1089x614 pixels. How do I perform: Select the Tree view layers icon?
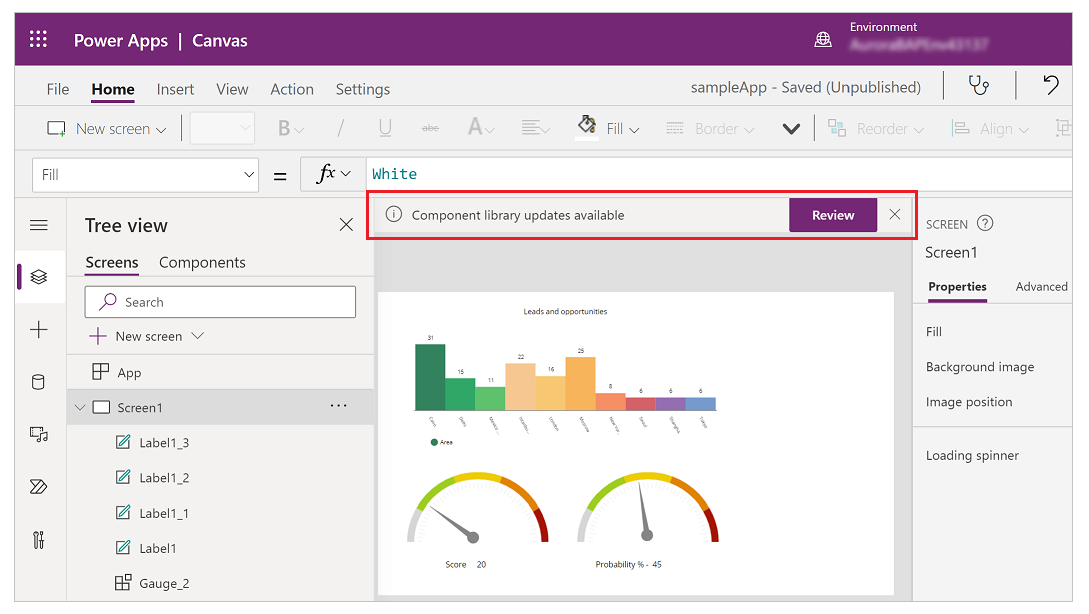(39, 276)
